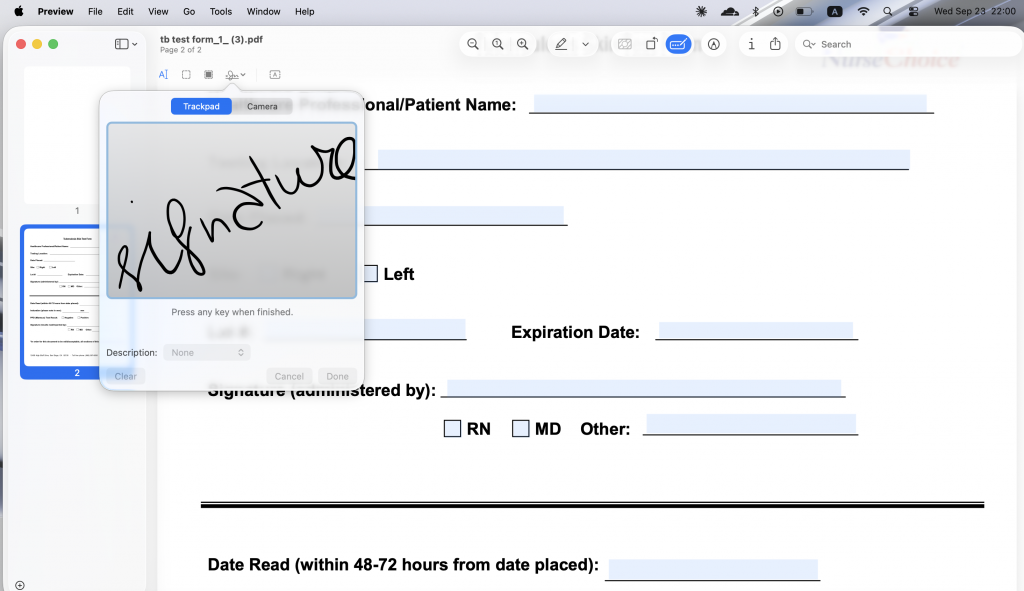Open the Help menu

[304, 11]
